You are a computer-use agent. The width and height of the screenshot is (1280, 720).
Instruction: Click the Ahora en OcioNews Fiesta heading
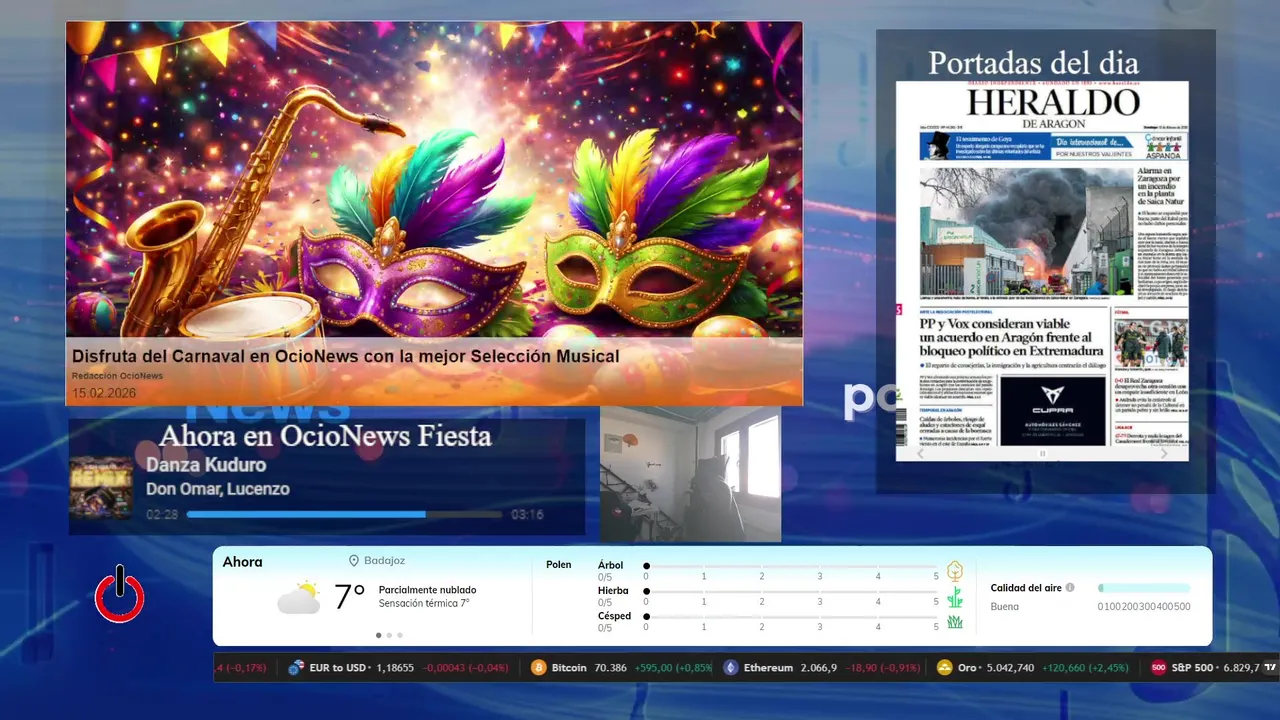[325, 436]
